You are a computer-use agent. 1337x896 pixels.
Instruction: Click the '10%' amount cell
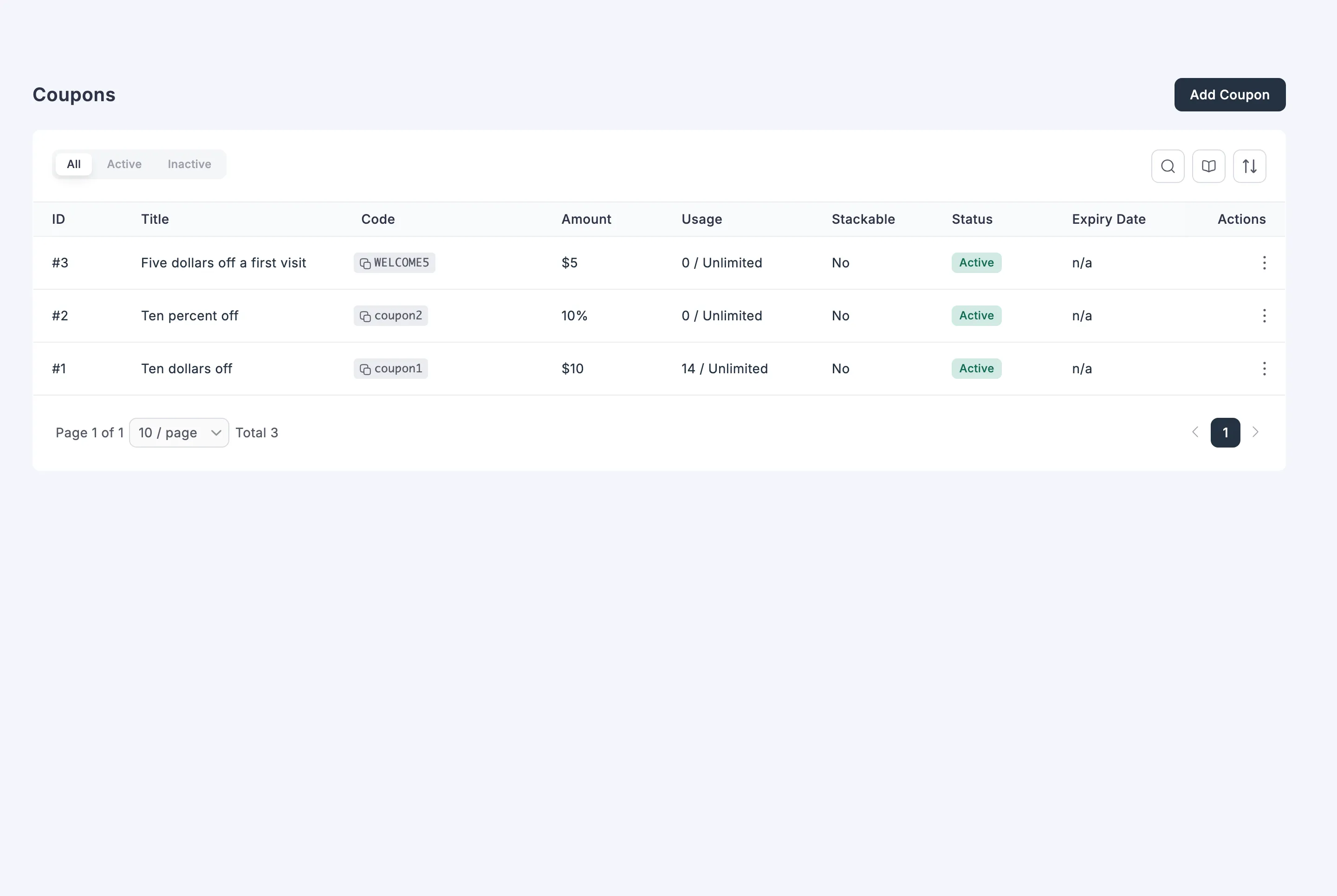click(x=574, y=316)
